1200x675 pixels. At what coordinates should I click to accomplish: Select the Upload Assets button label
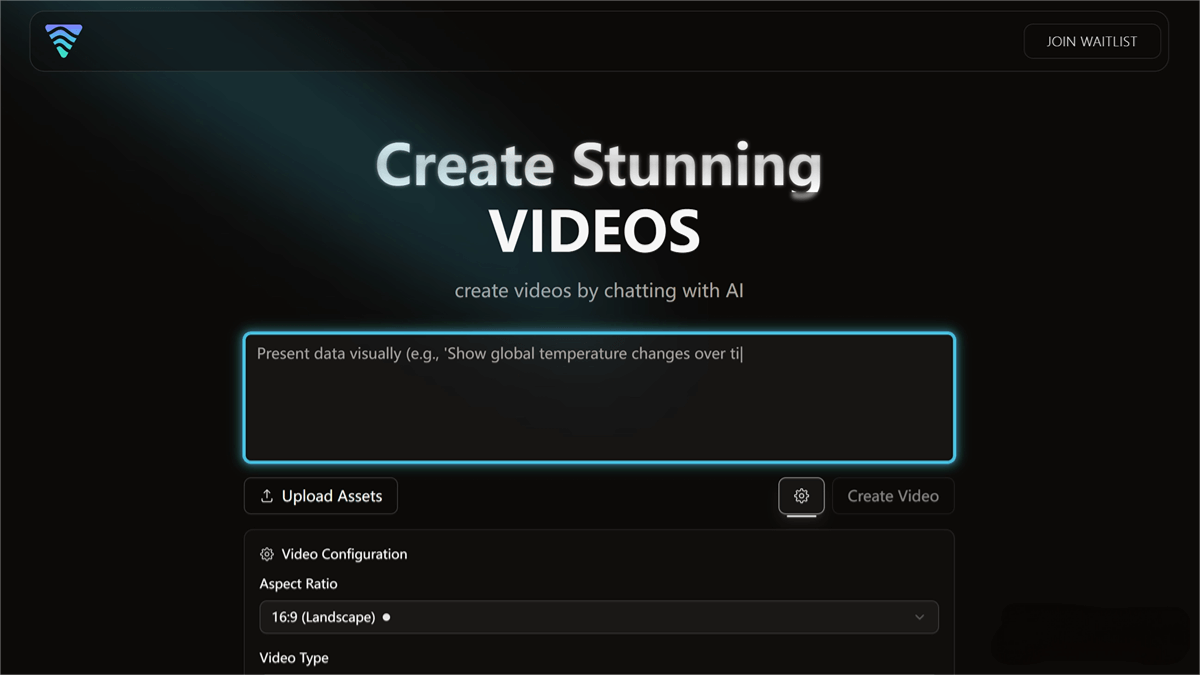click(x=331, y=496)
